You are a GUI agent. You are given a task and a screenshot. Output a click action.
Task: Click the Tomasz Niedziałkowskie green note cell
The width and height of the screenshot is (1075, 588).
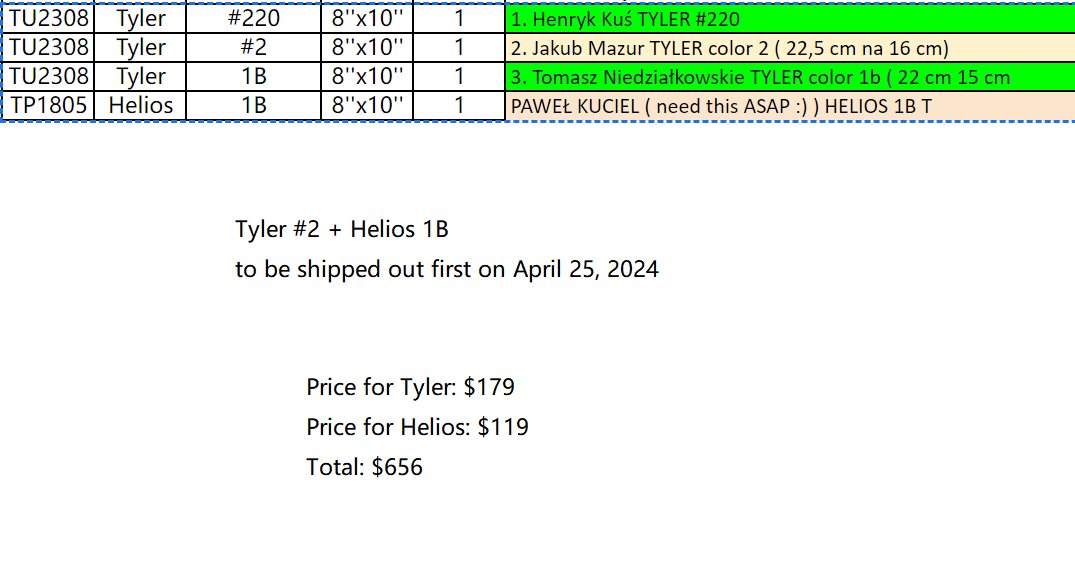(790, 77)
